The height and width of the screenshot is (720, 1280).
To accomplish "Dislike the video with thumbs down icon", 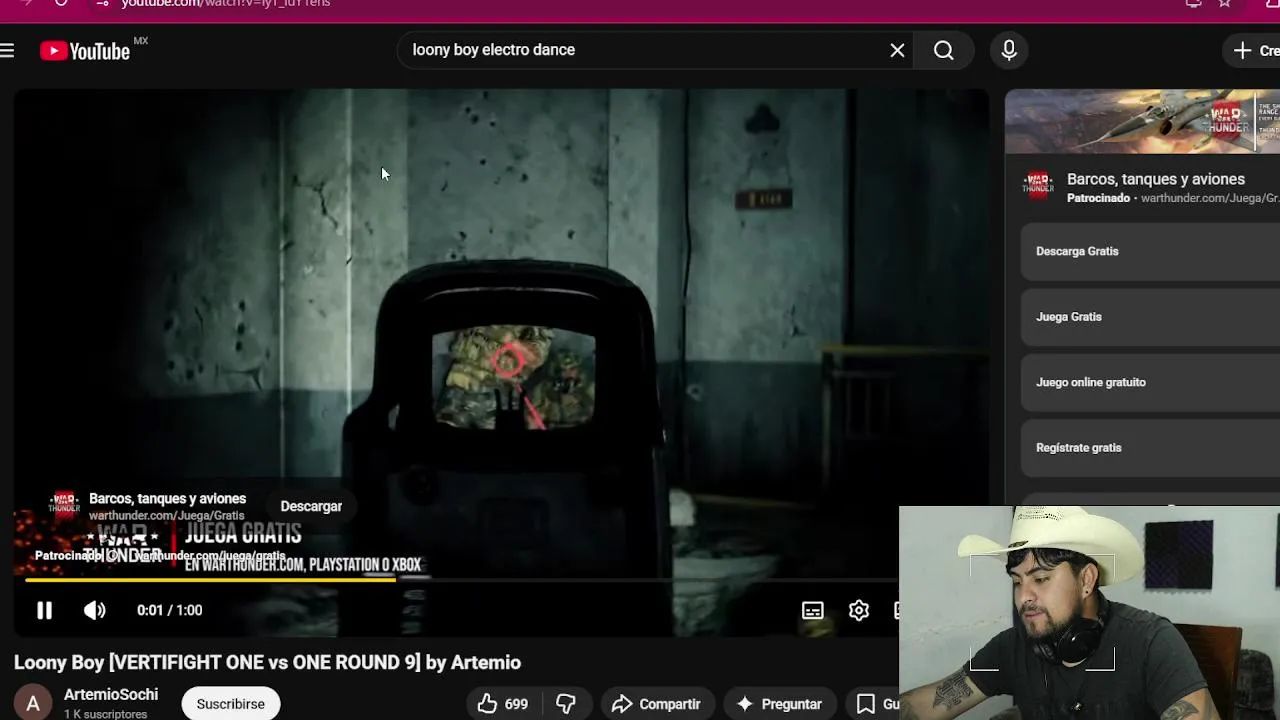I will point(566,704).
